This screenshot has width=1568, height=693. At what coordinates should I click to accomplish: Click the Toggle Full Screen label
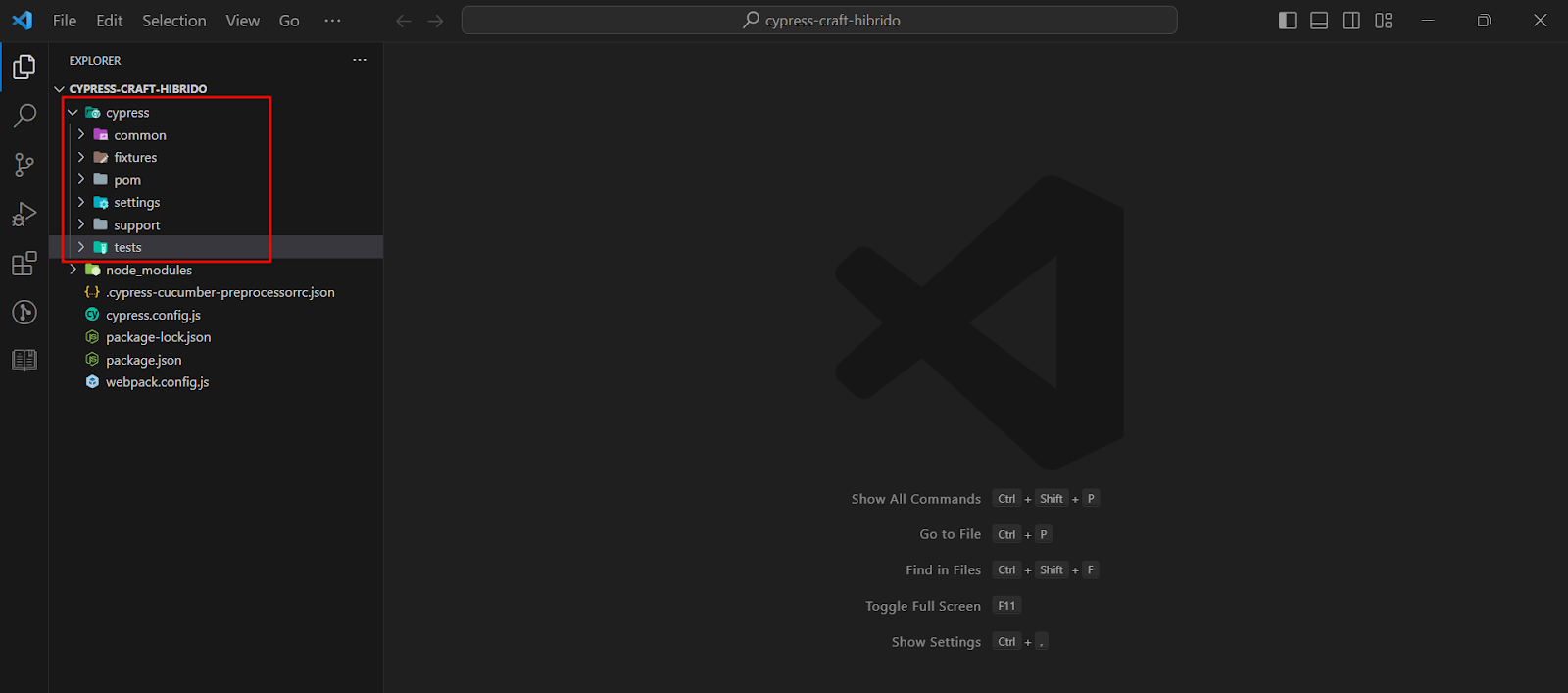click(922, 606)
